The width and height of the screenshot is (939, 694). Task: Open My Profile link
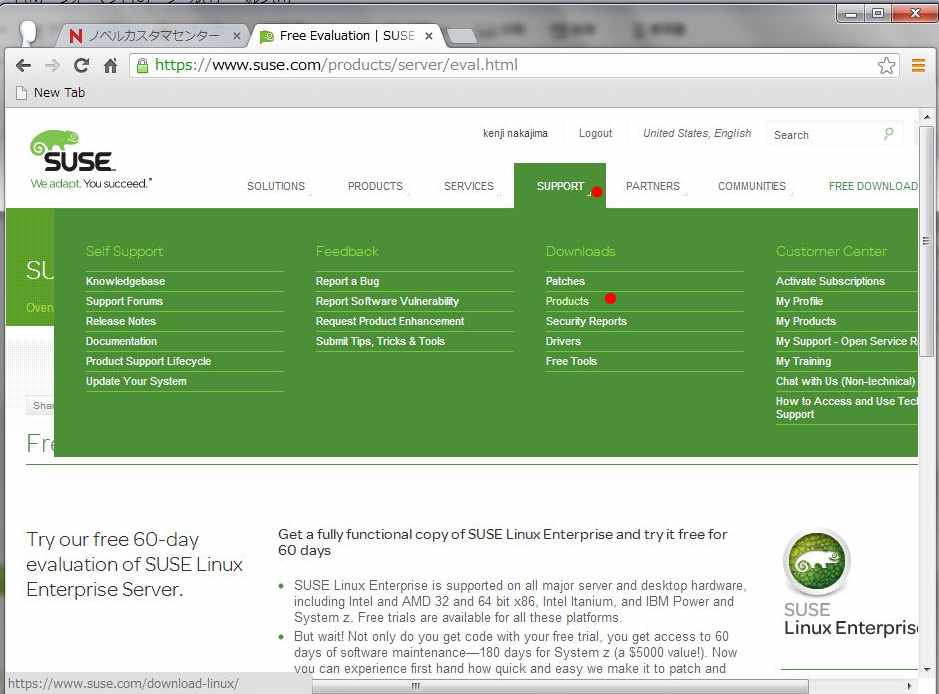[799, 301]
